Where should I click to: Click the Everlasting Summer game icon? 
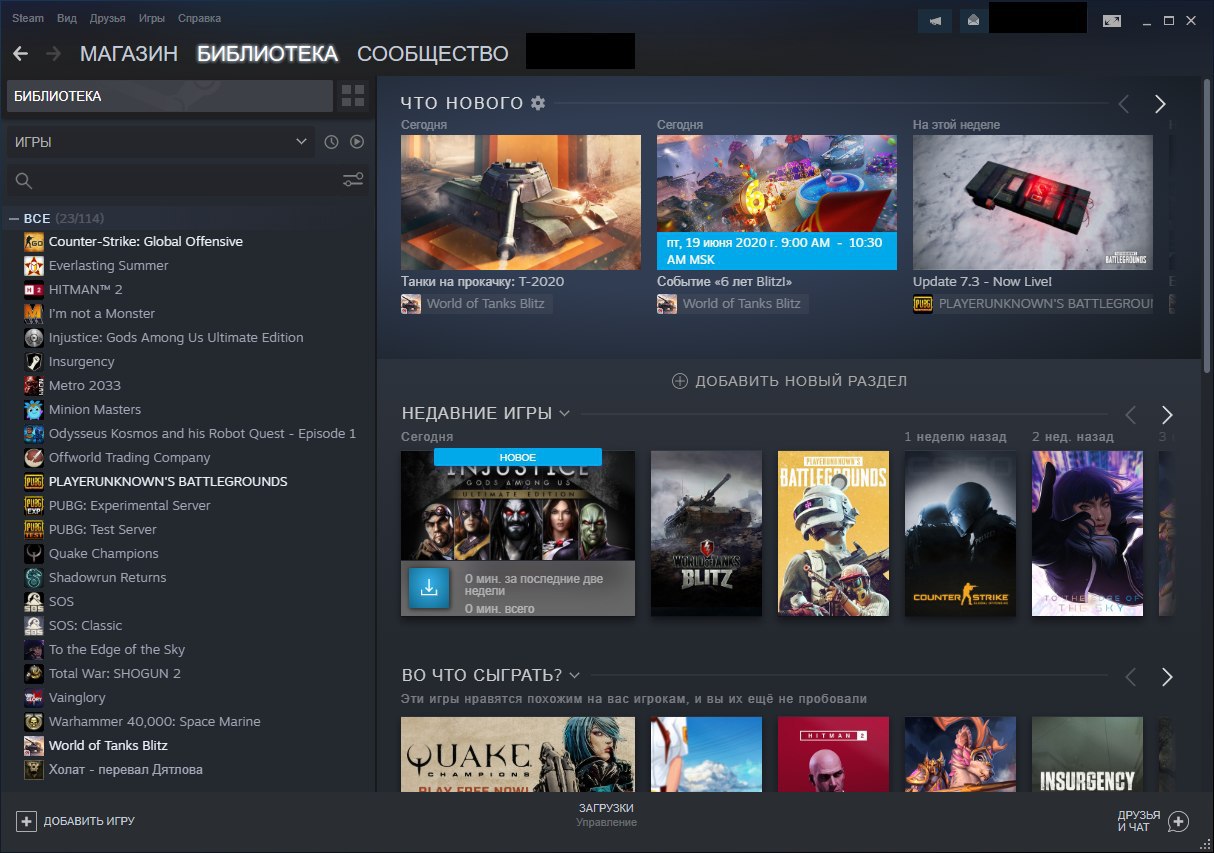coord(33,266)
